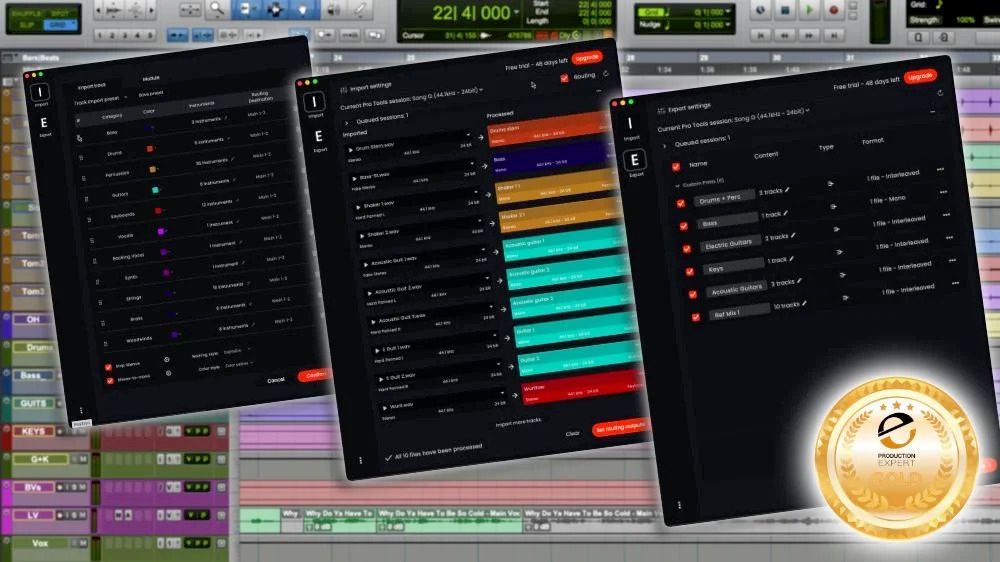Click the Record transport button
1000x562 pixels.
tap(833, 10)
